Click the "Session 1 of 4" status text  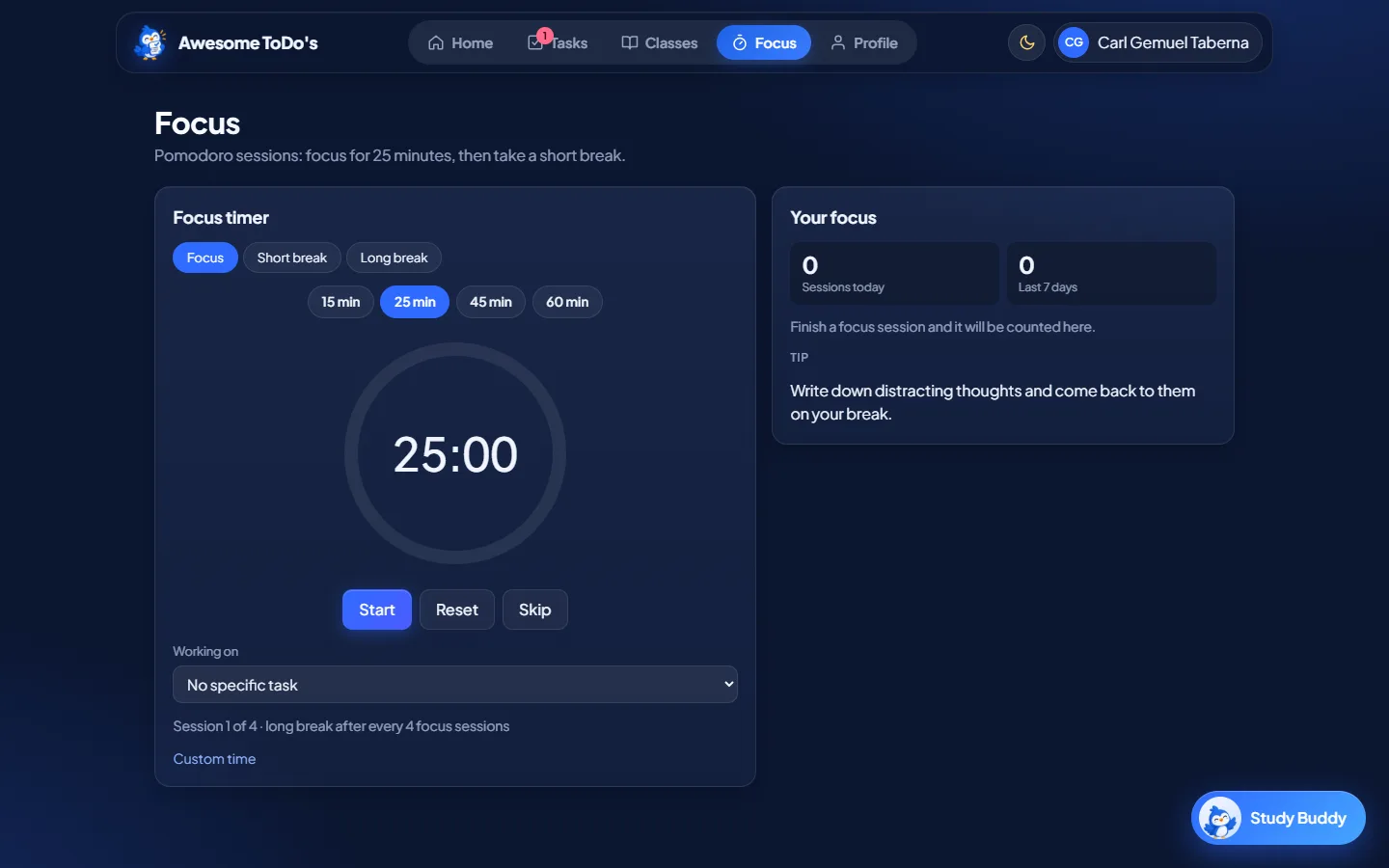(x=341, y=726)
